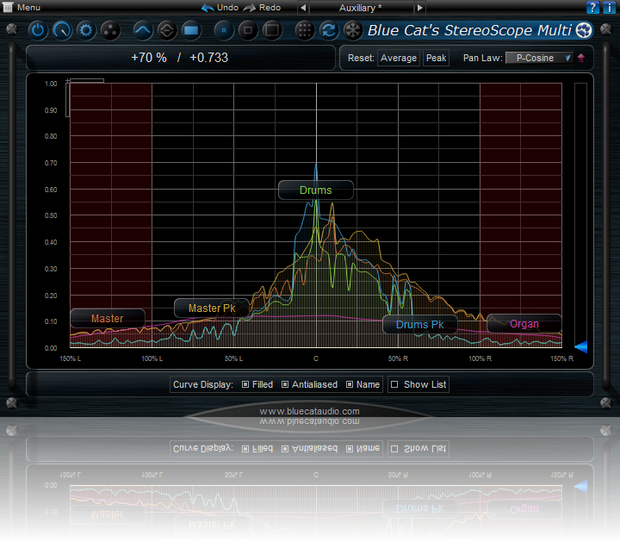Click the knob-shaped controls icon
Viewport: 620px width, 542px height.
62,30
